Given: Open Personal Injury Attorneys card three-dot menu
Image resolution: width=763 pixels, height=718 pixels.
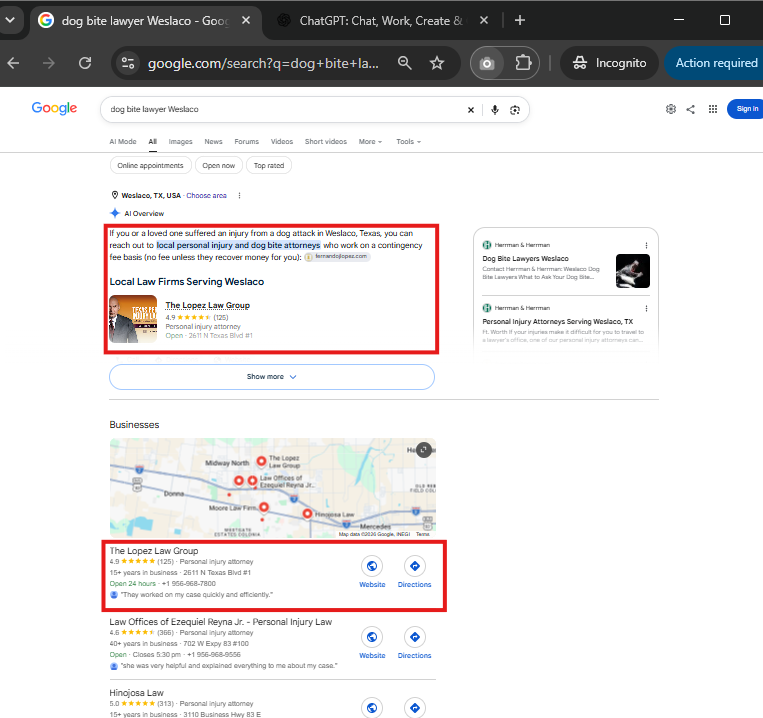Looking at the screenshot, I should 646,308.
